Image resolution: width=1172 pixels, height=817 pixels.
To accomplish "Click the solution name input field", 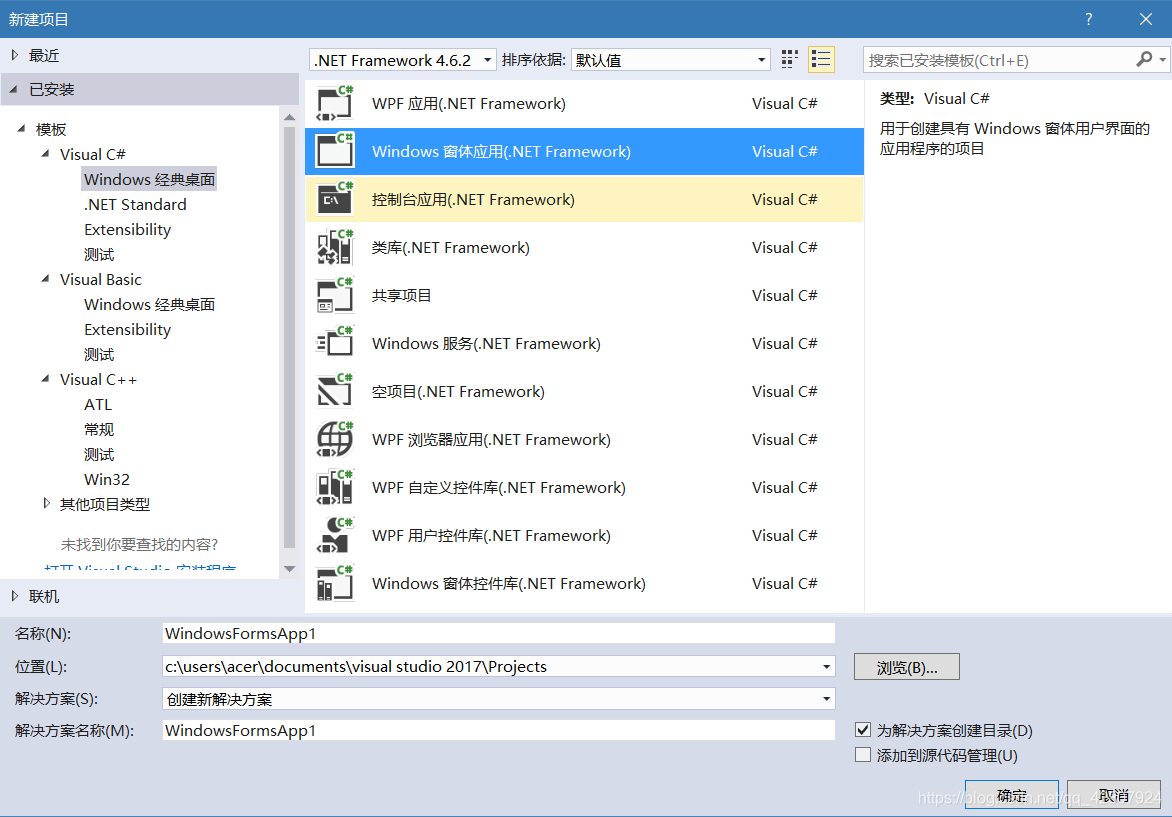I will point(499,730).
